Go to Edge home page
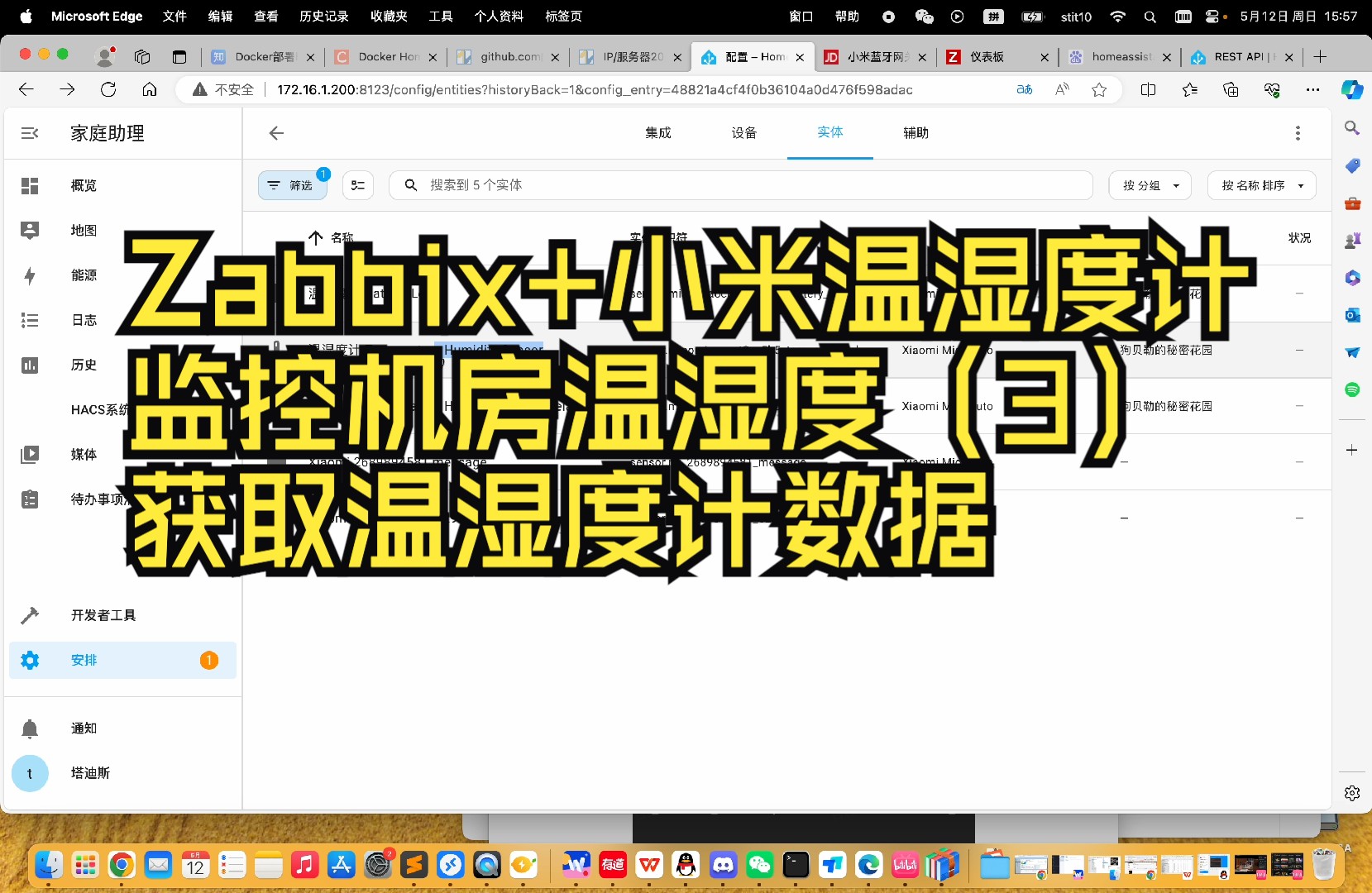Image resolution: width=1372 pixels, height=893 pixels. 150,89
